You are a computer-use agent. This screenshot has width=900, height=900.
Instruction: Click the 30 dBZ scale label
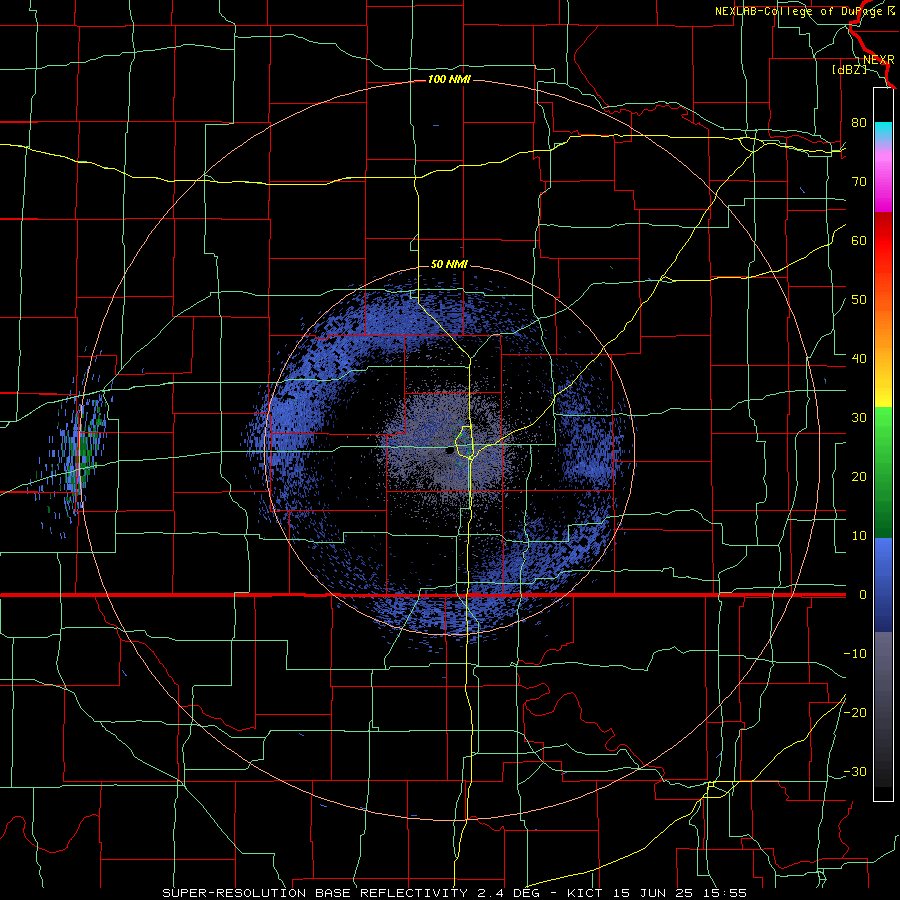tap(859, 417)
